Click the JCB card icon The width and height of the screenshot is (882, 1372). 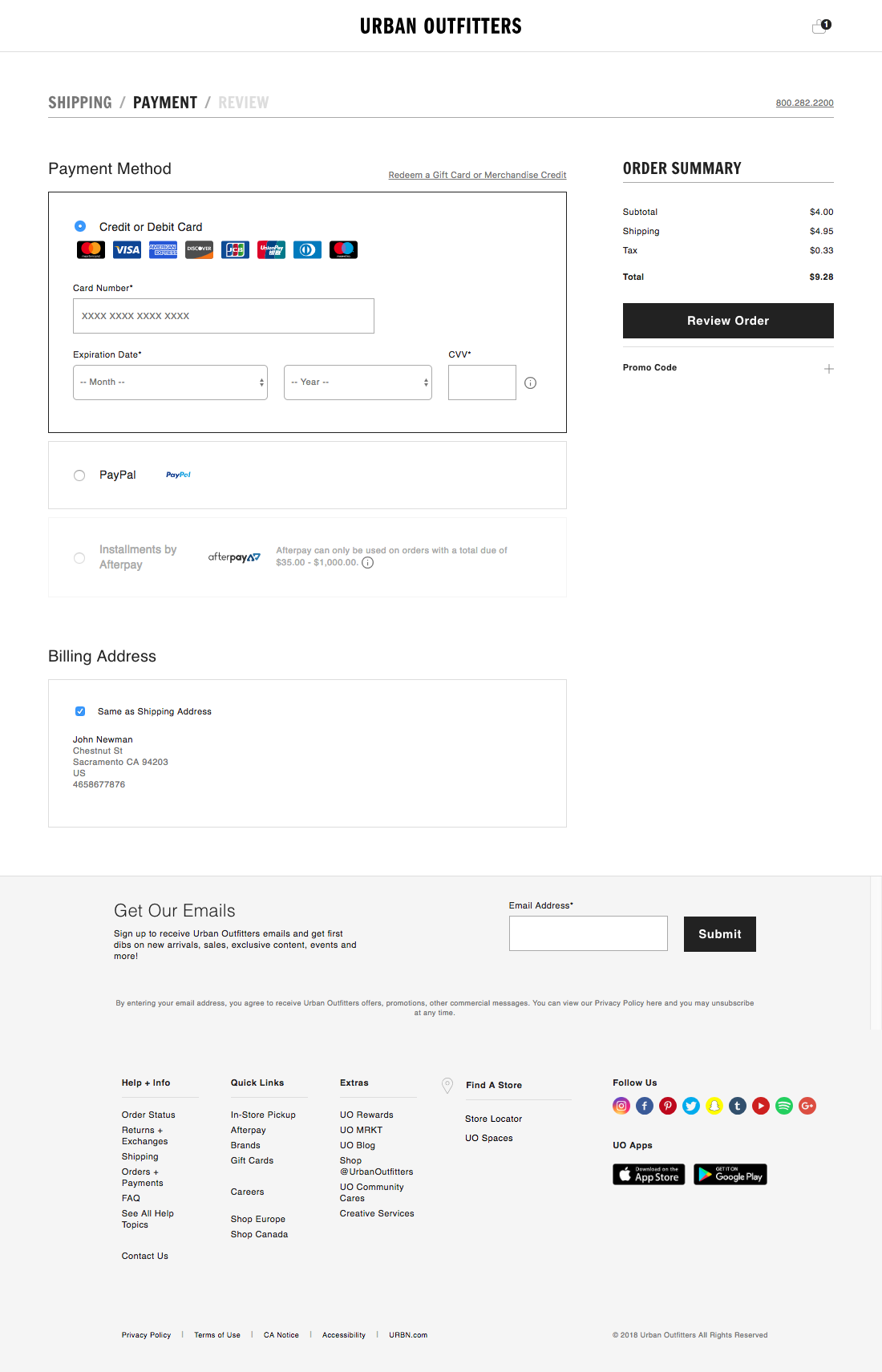(x=235, y=249)
